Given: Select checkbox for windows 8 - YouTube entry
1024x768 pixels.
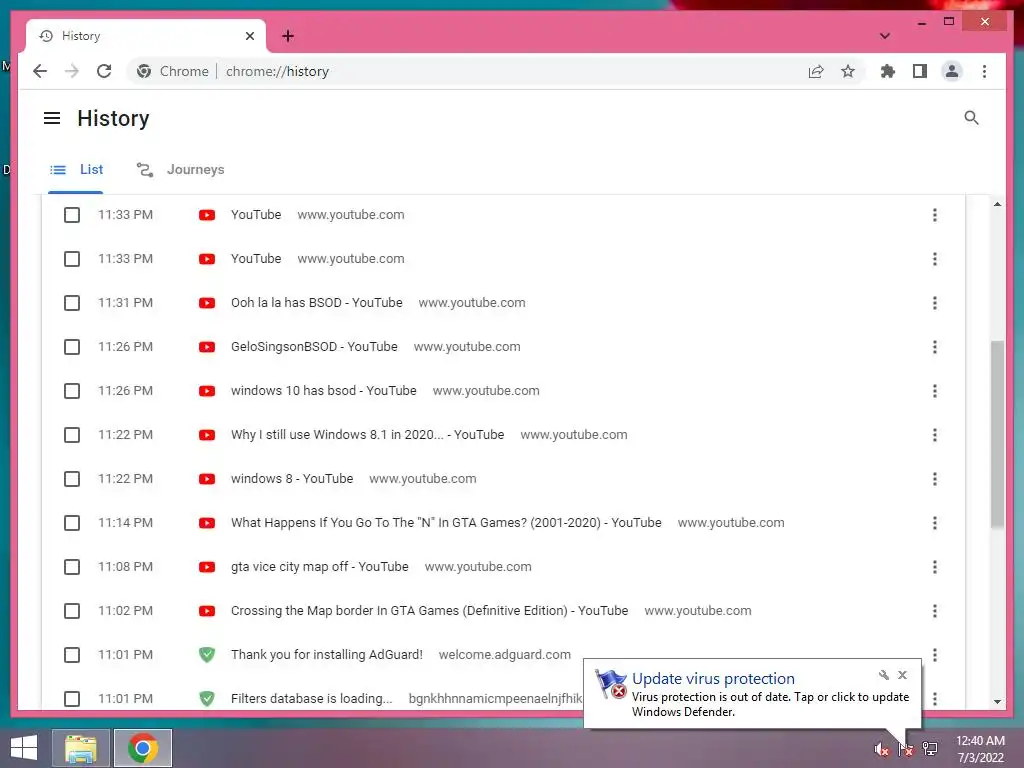Looking at the screenshot, I should 72,479.
